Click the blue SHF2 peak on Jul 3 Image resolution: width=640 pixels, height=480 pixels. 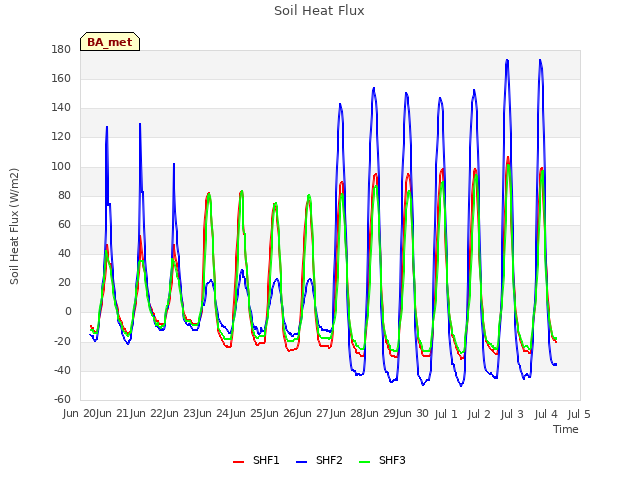507,60
